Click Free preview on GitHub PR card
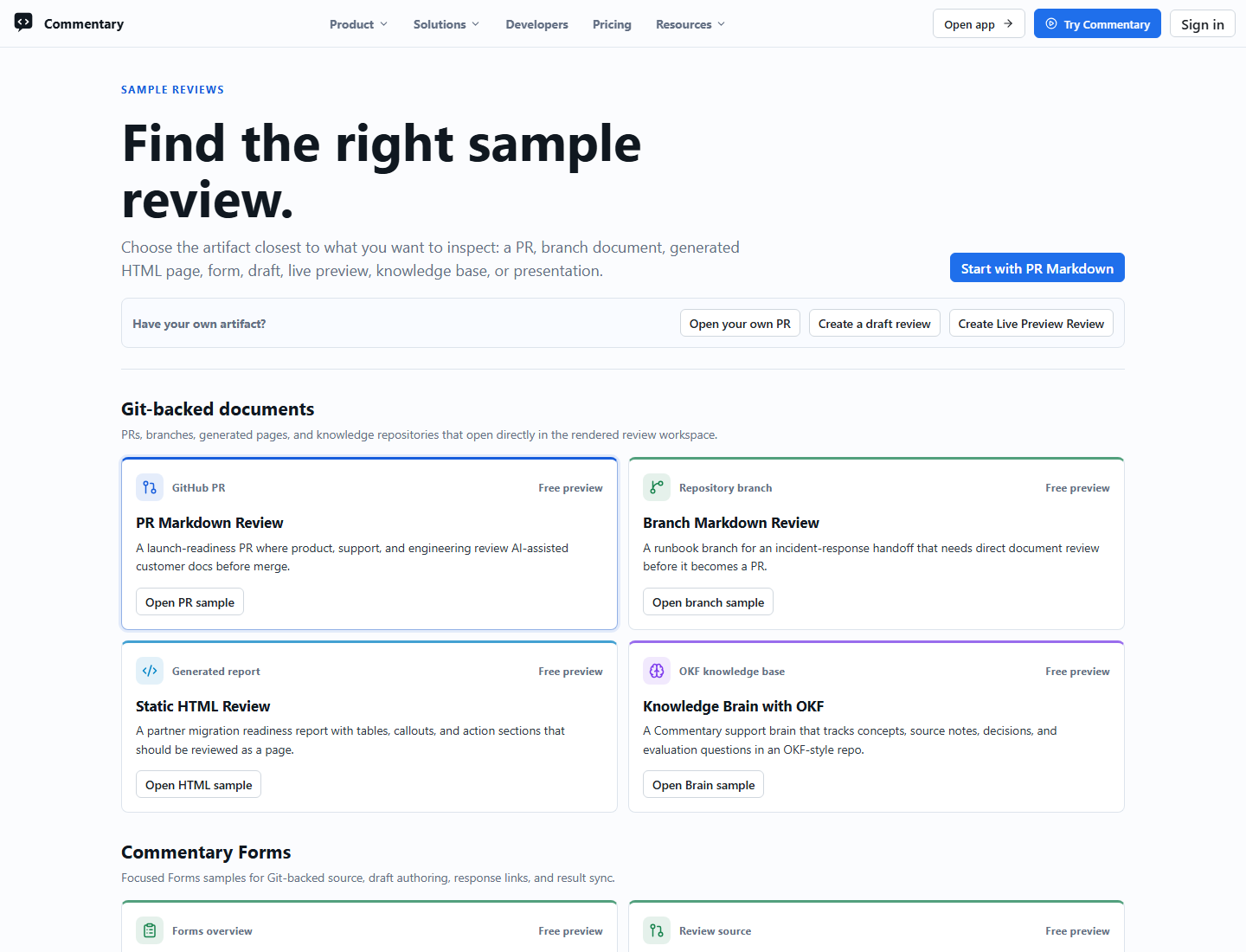 570,487
